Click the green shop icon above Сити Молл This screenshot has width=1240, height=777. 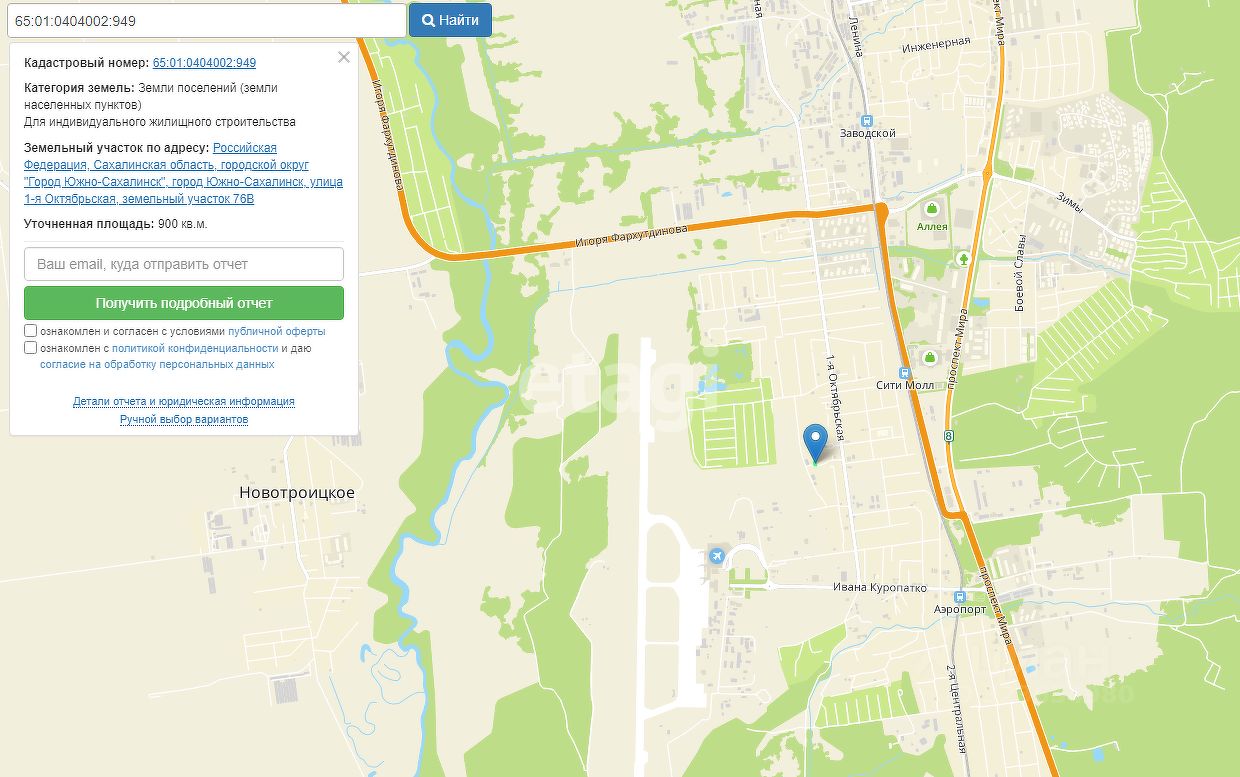930,357
